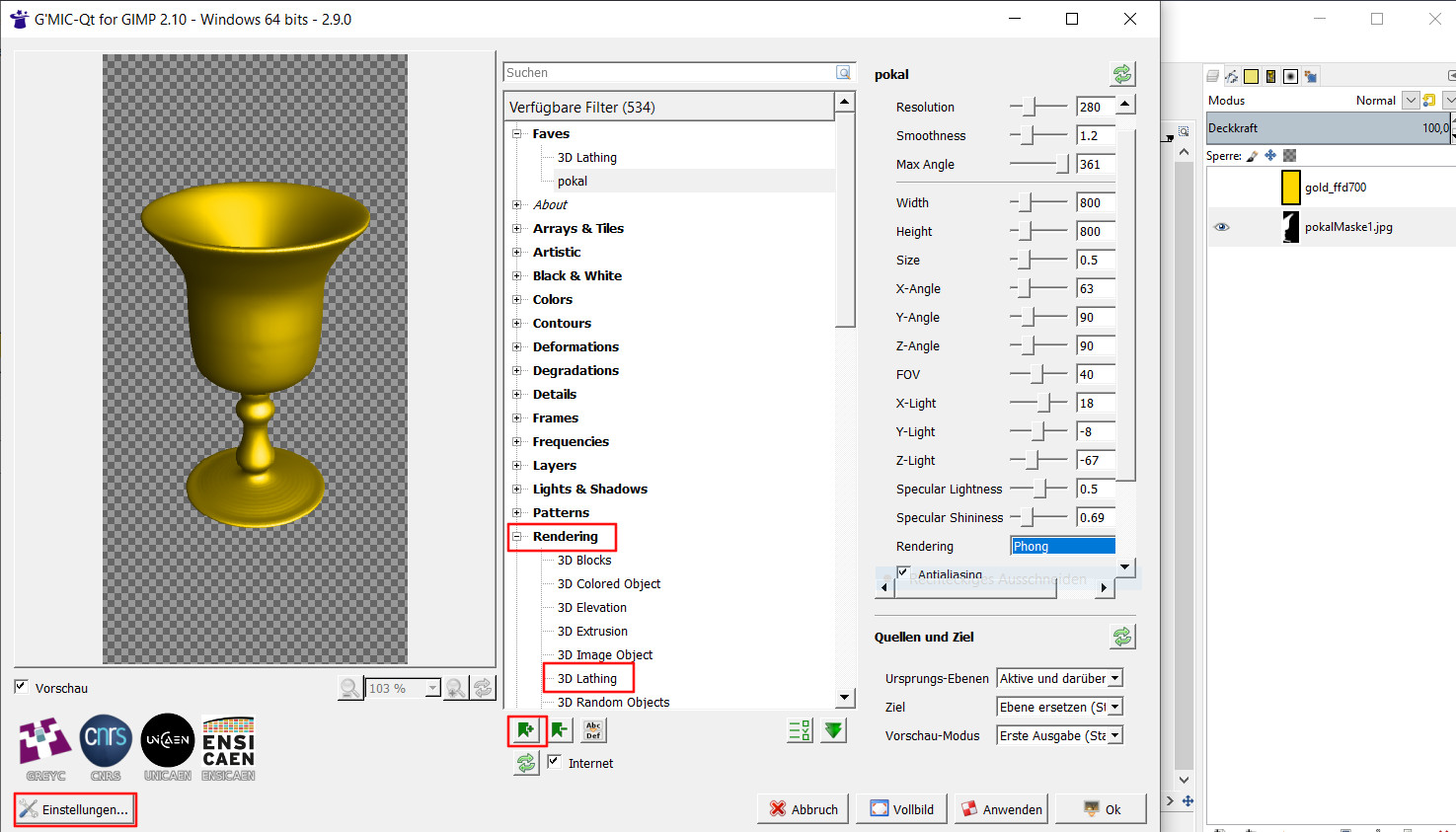1456x832 pixels.
Task: Click the rename fave Abc/Def icon
Action: click(593, 730)
